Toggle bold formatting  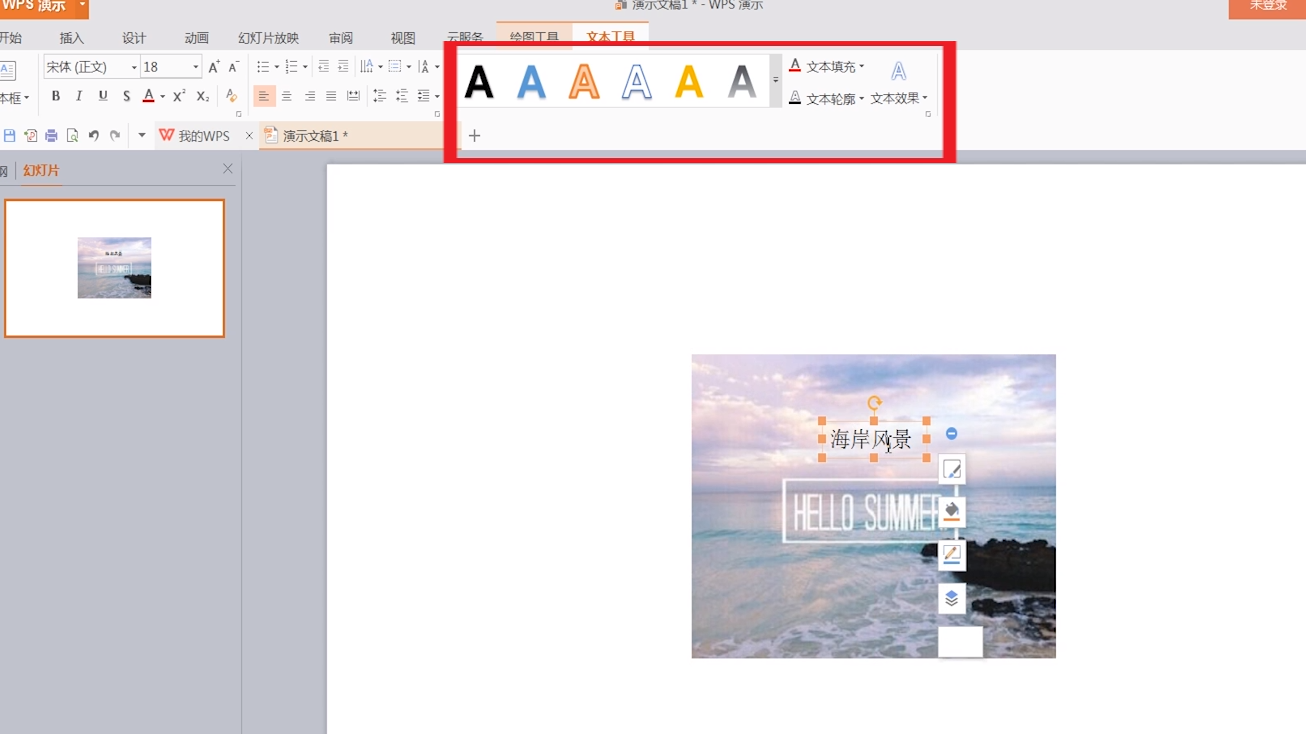56,96
